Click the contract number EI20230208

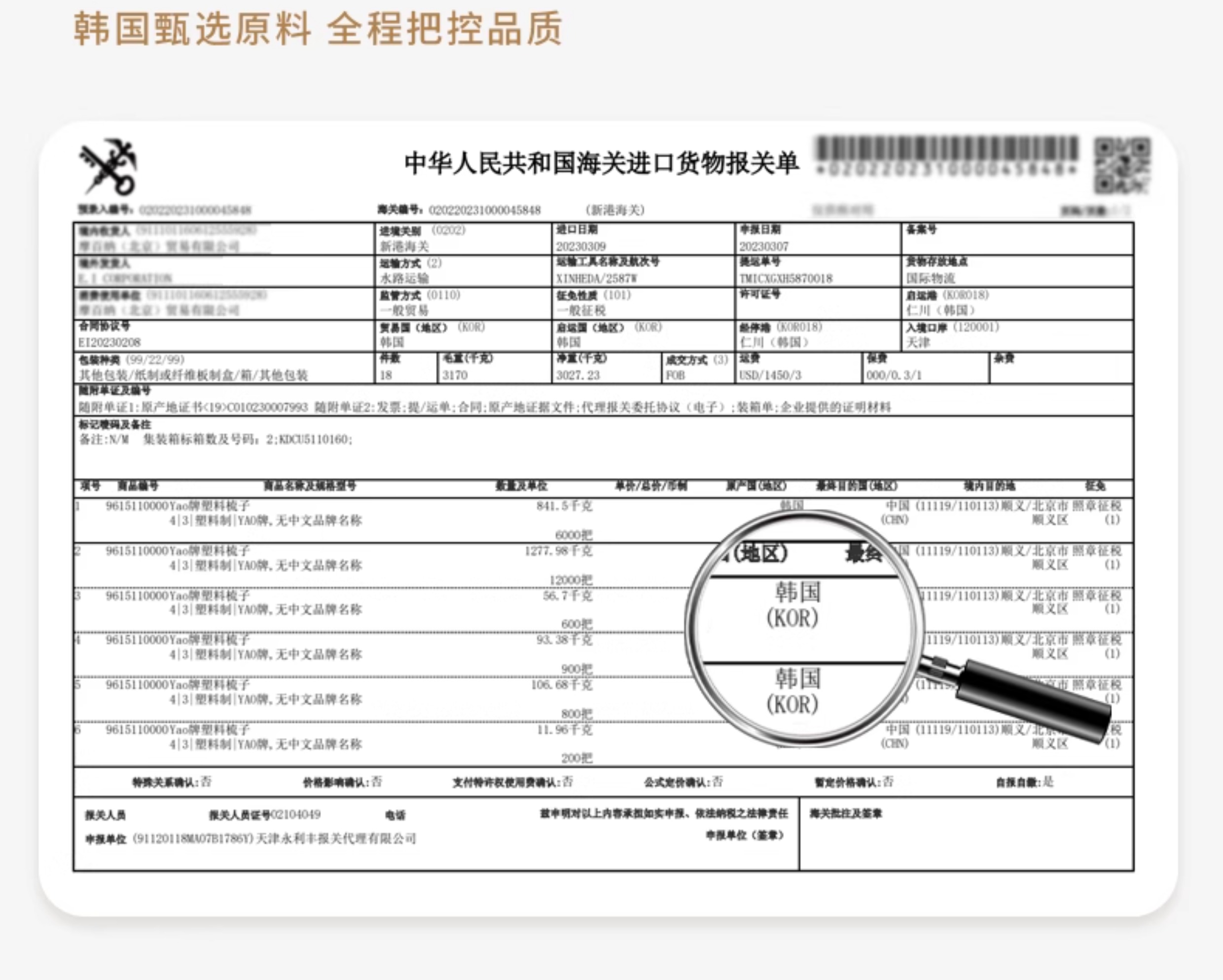[109, 343]
